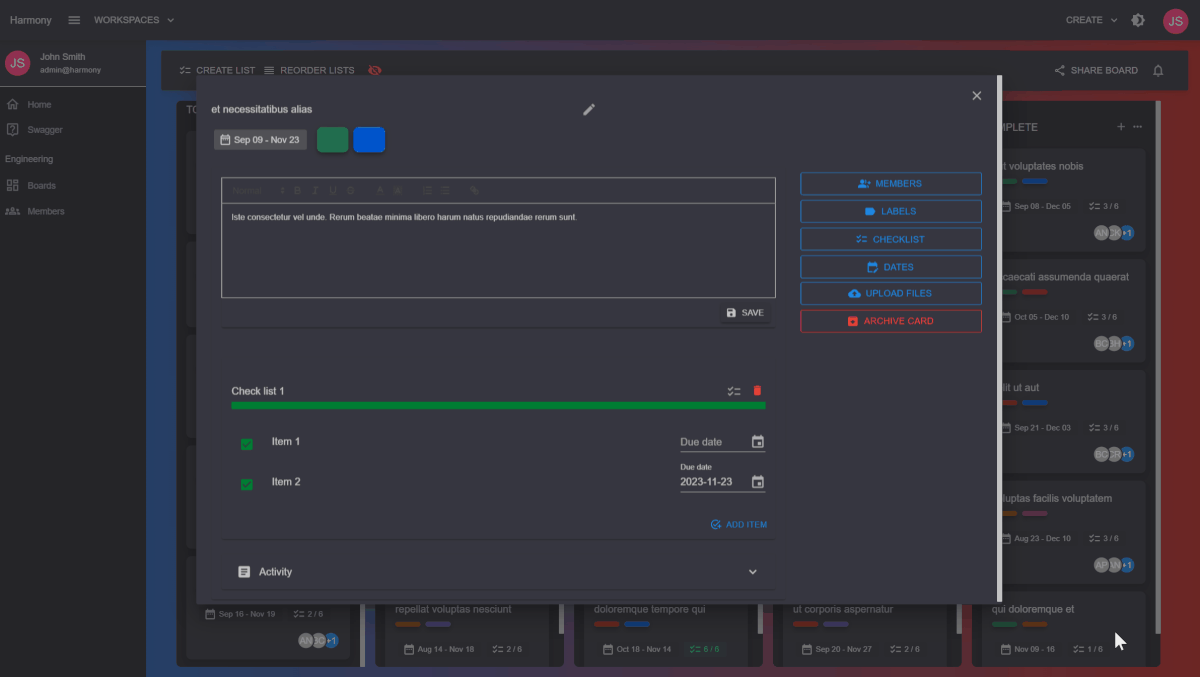Open calendar picker for Item 1 due date
This screenshot has width=1200, height=677.
758,442
